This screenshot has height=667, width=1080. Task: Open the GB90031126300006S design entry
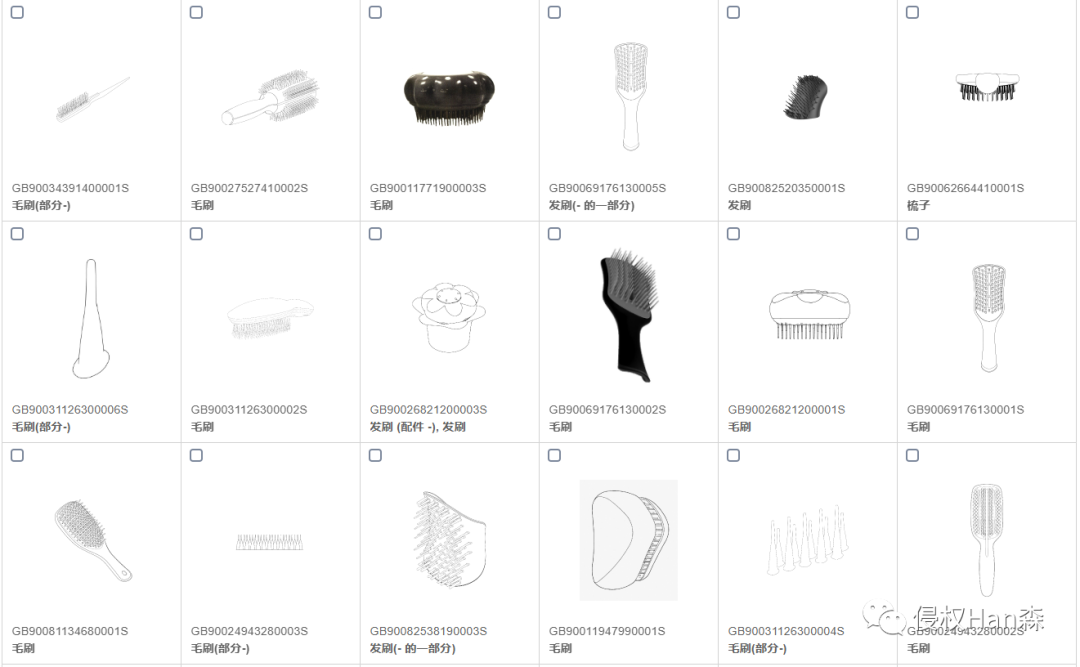point(70,410)
